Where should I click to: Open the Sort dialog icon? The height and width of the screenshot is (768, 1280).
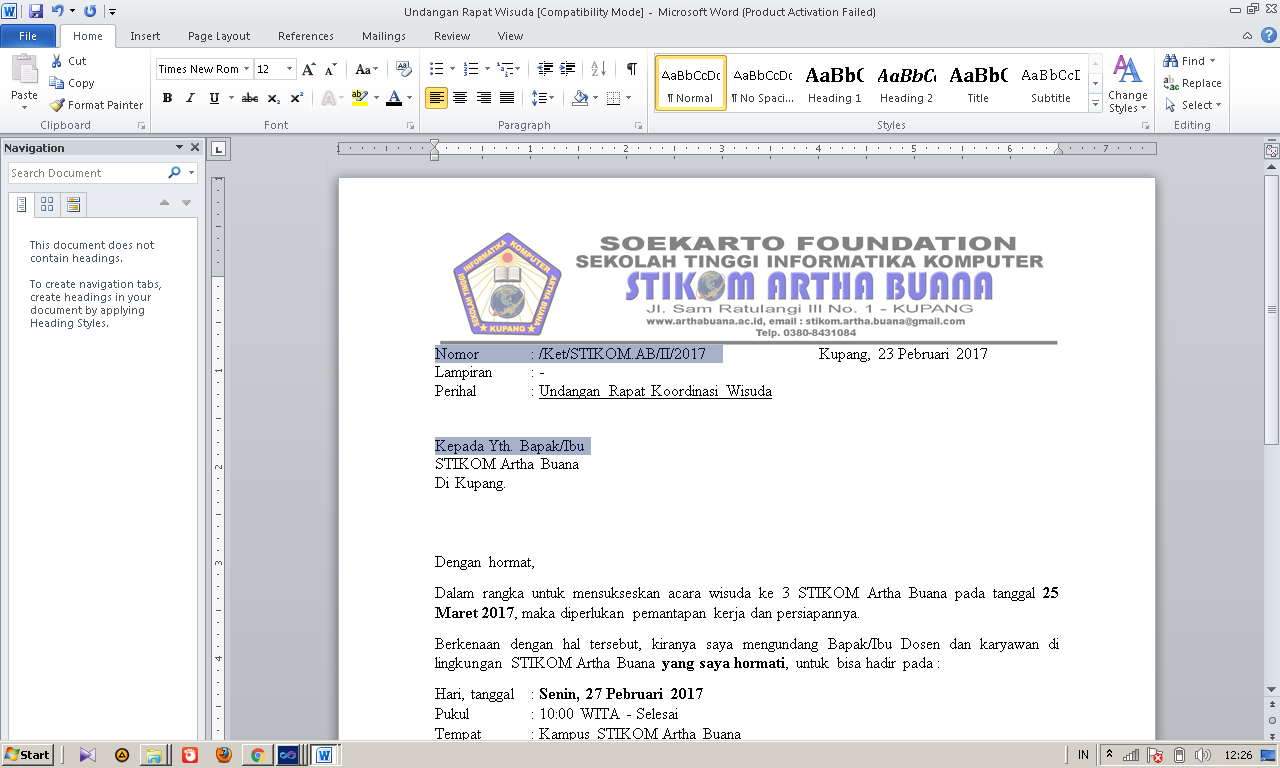[597, 68]
